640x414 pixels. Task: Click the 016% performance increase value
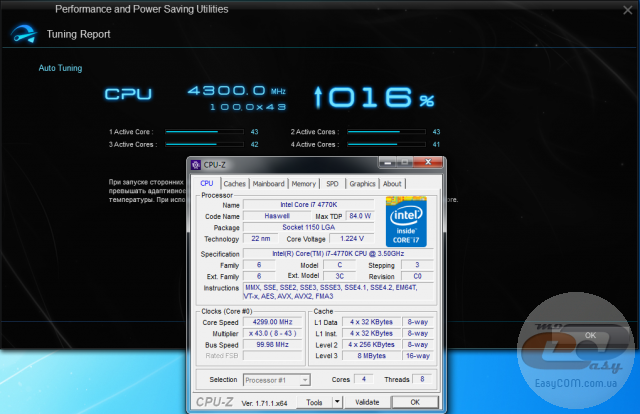pyautogui.click(x=374, y=98)
